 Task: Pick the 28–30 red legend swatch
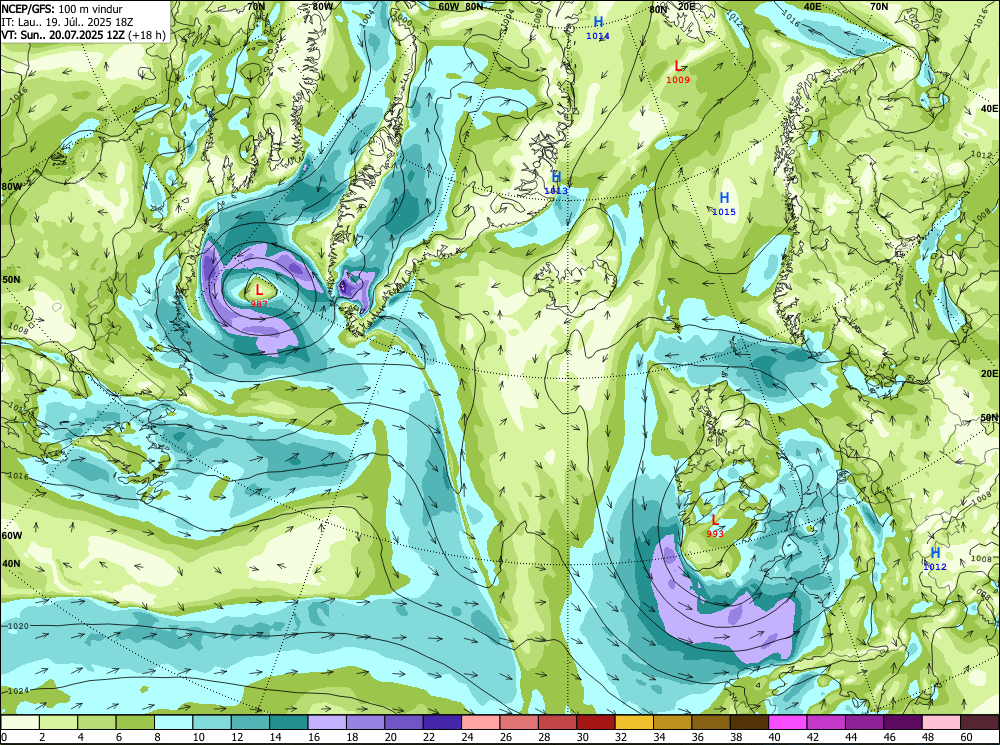coord(557,722)
